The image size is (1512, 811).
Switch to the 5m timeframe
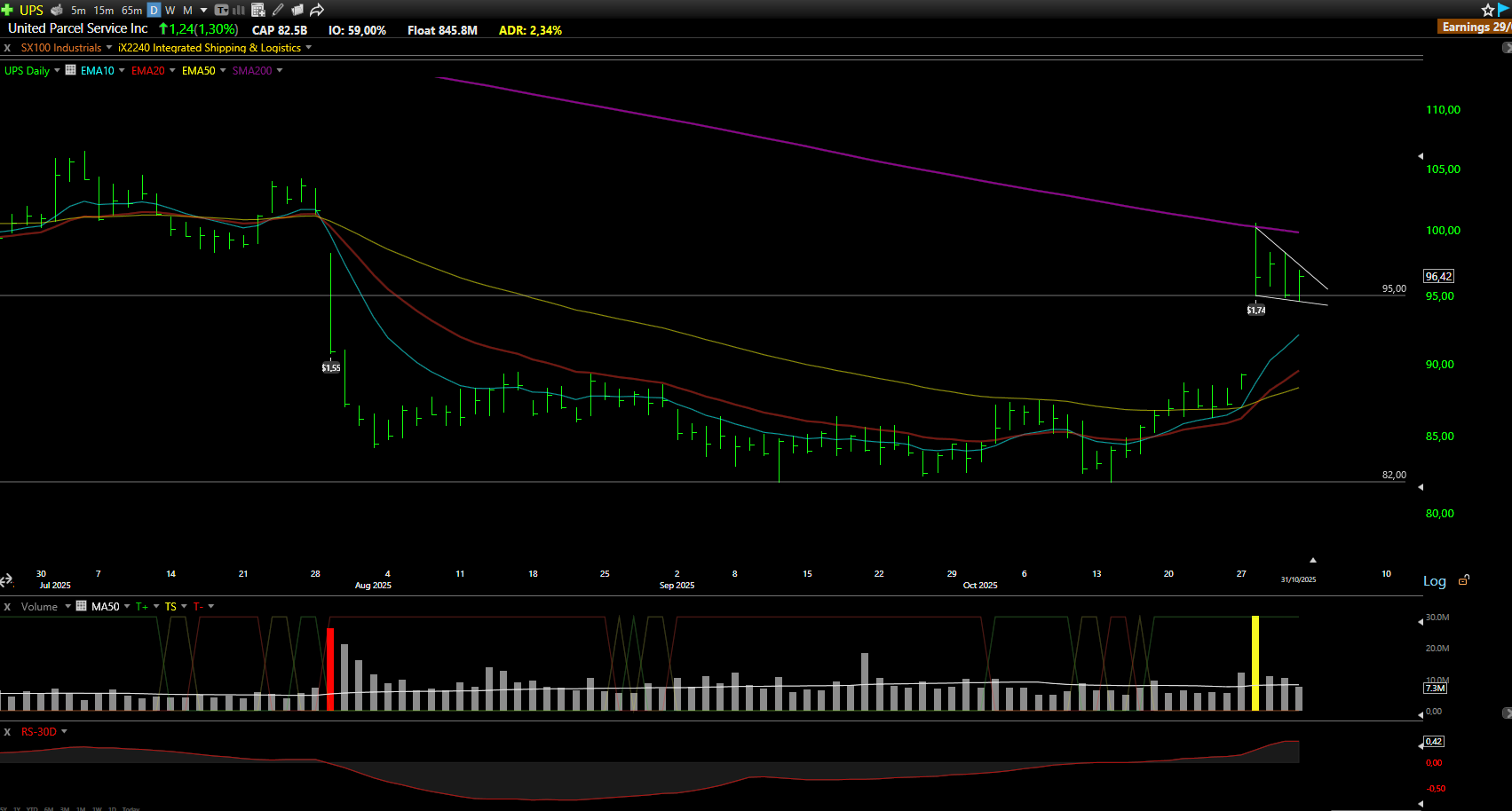click(78, 10)
